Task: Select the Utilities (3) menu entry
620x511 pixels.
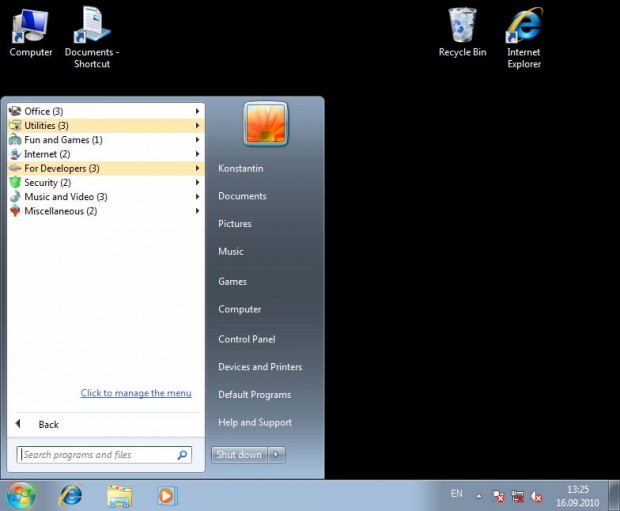Action: tap(106, 125)
